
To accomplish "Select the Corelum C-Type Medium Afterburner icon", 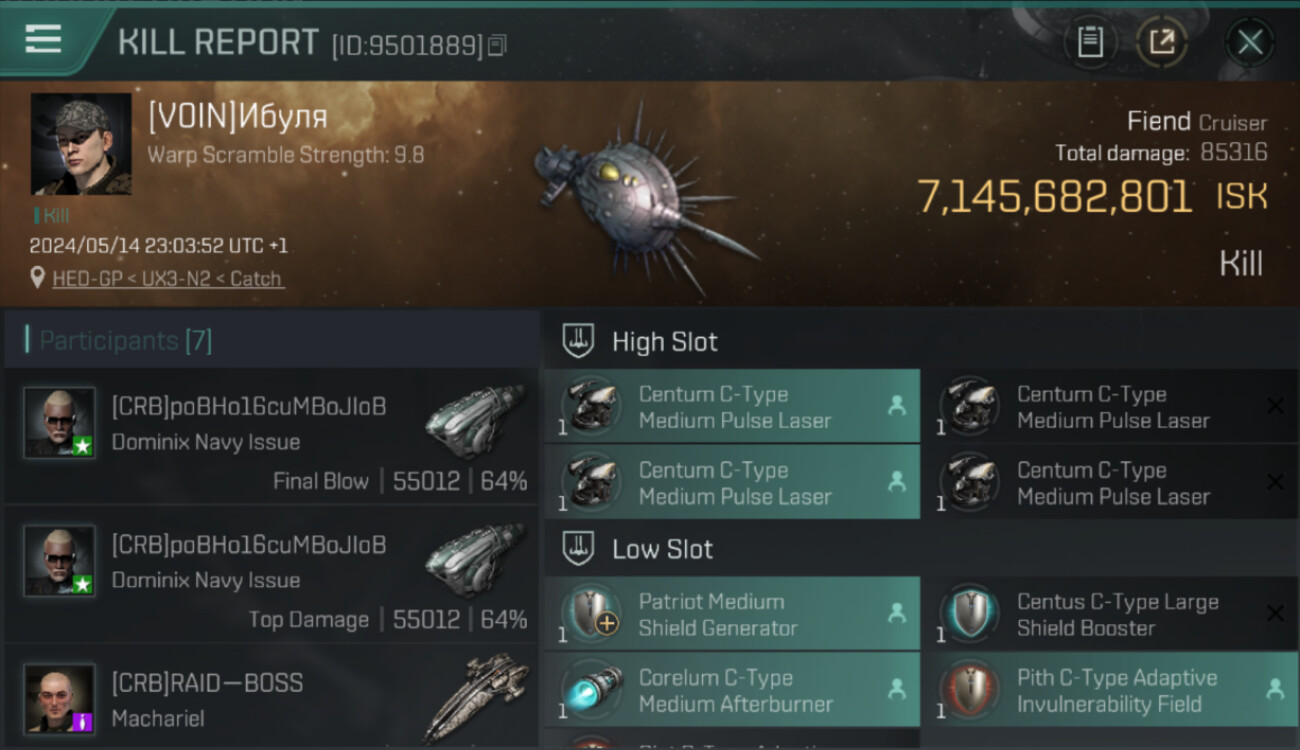I will [x=590, y=690].
